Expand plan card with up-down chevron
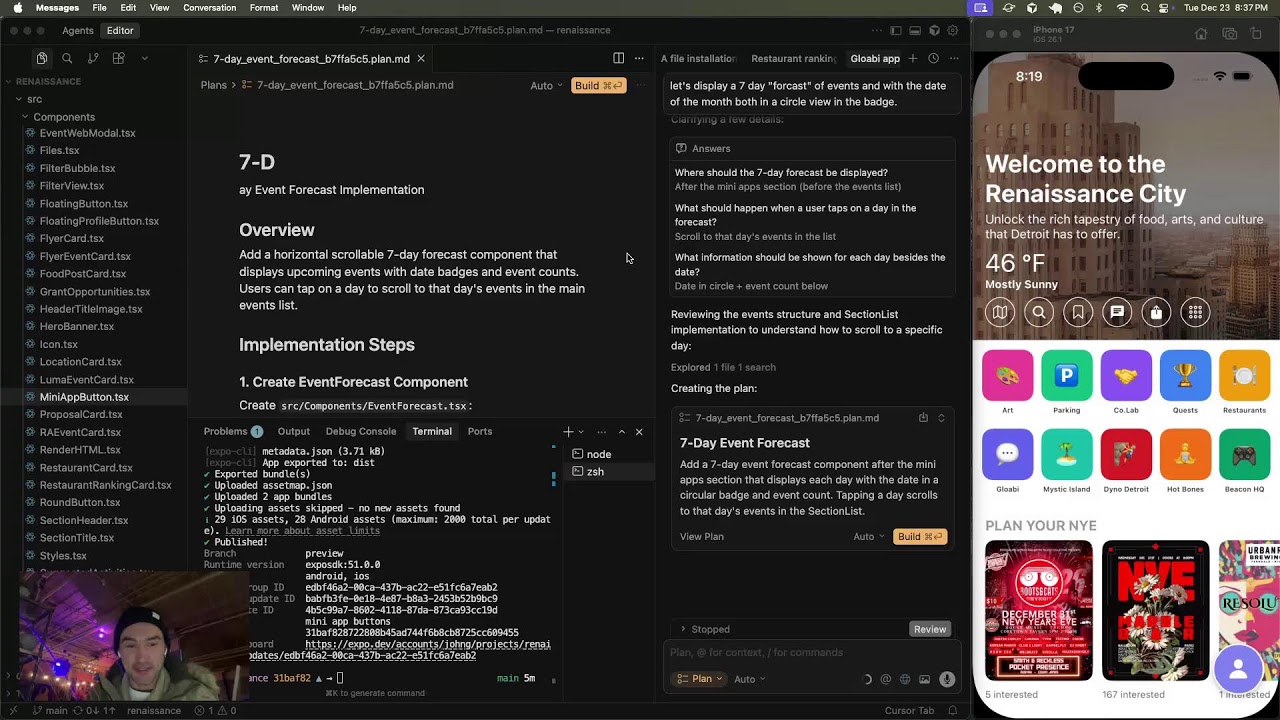The image size is (1280, 720). 941,418
